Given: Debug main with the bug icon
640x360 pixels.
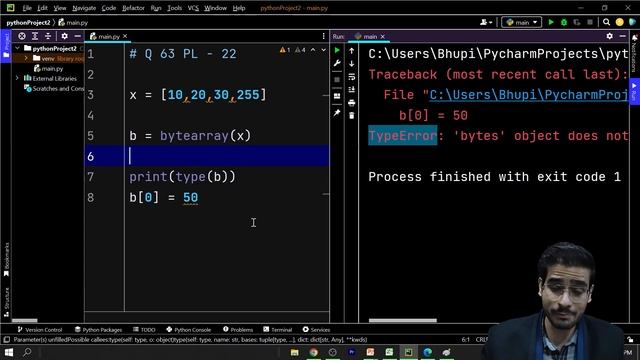Looking at the screenshot, I should [564, 22].
